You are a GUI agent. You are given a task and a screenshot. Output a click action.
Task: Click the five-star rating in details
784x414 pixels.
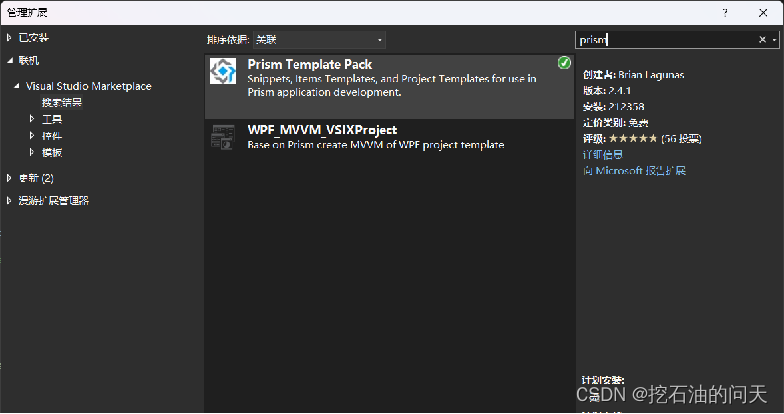pyautogui.click(x=633, y=138)
